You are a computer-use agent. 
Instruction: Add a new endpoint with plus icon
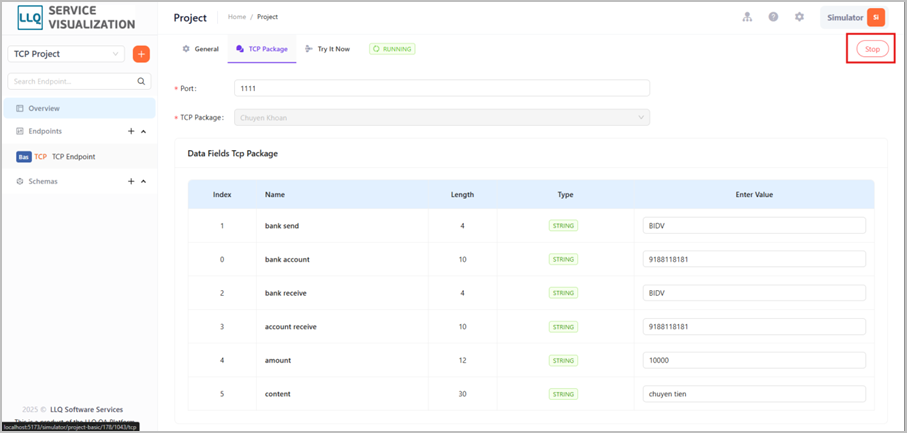pos(131,131)
